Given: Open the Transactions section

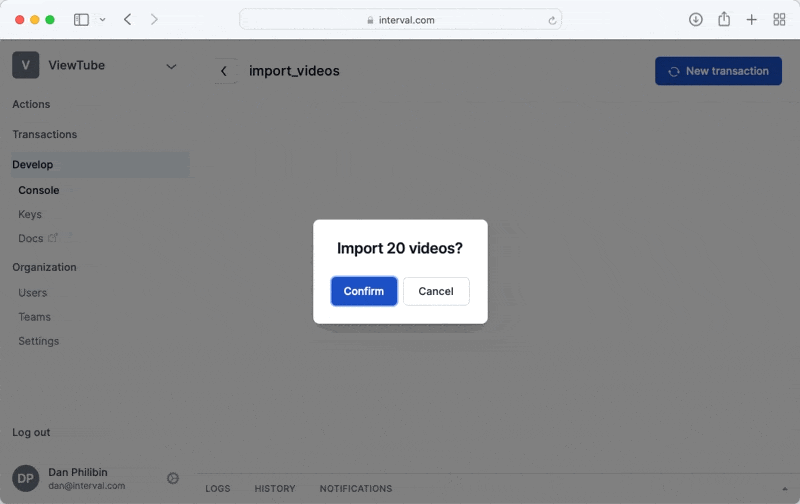Looking at the screenshot, I should (x=44, y=134).
